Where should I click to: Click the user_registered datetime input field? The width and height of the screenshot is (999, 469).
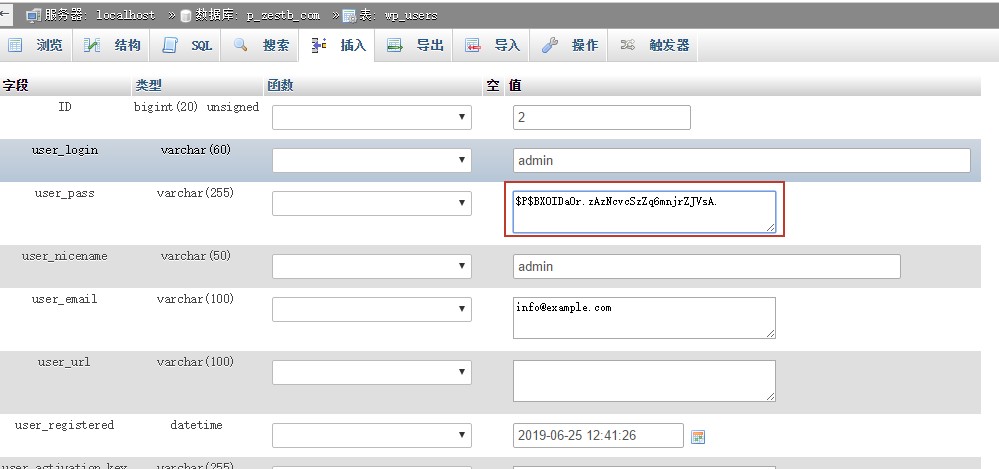point(598,435)
